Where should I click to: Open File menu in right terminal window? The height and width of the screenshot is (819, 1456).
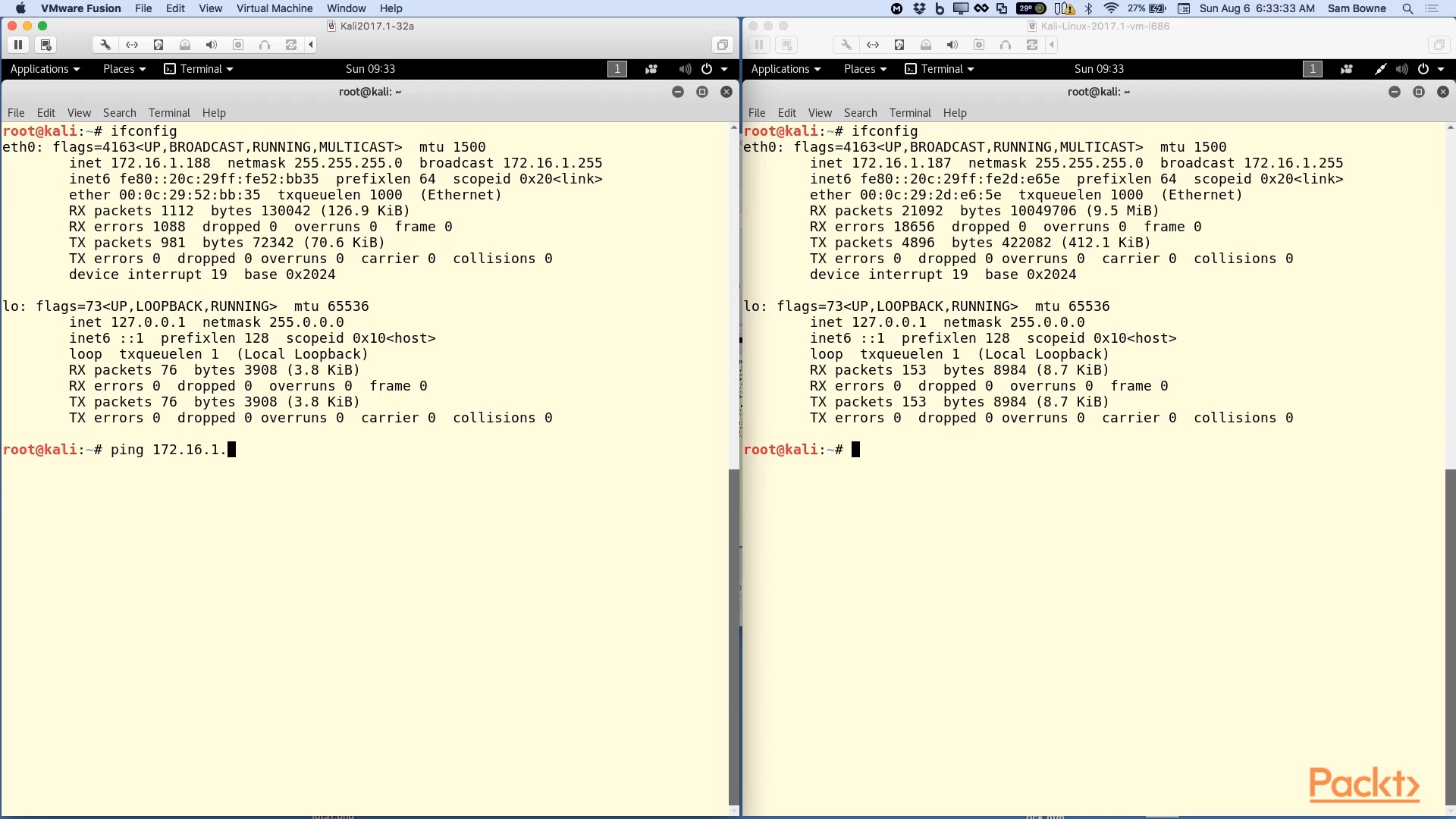(x=757, y=112)
